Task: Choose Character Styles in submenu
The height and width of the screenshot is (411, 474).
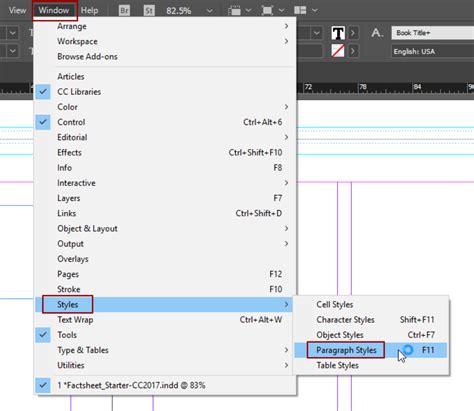Action: point(371,320)
